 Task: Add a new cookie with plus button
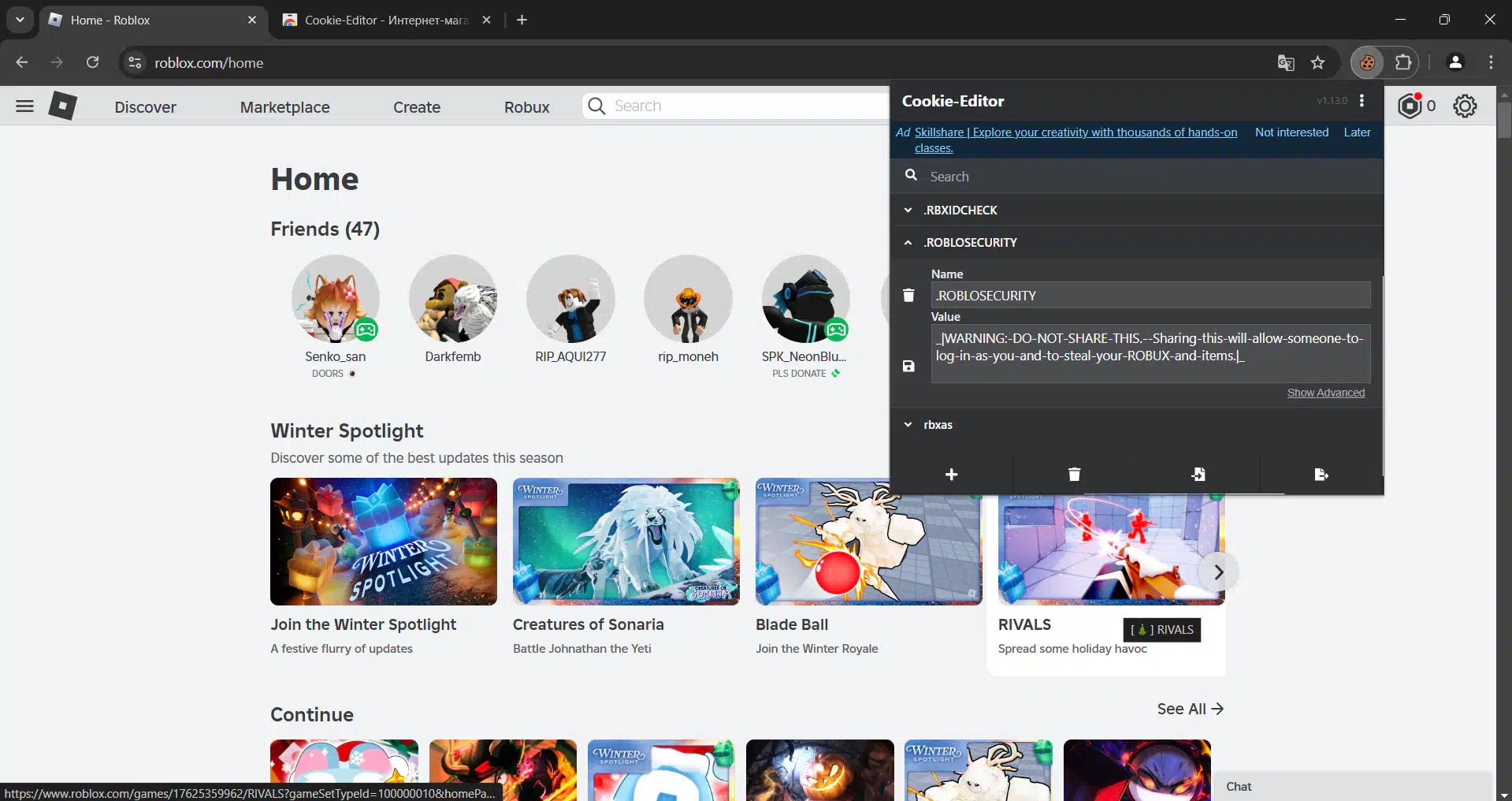pos(951,474)
